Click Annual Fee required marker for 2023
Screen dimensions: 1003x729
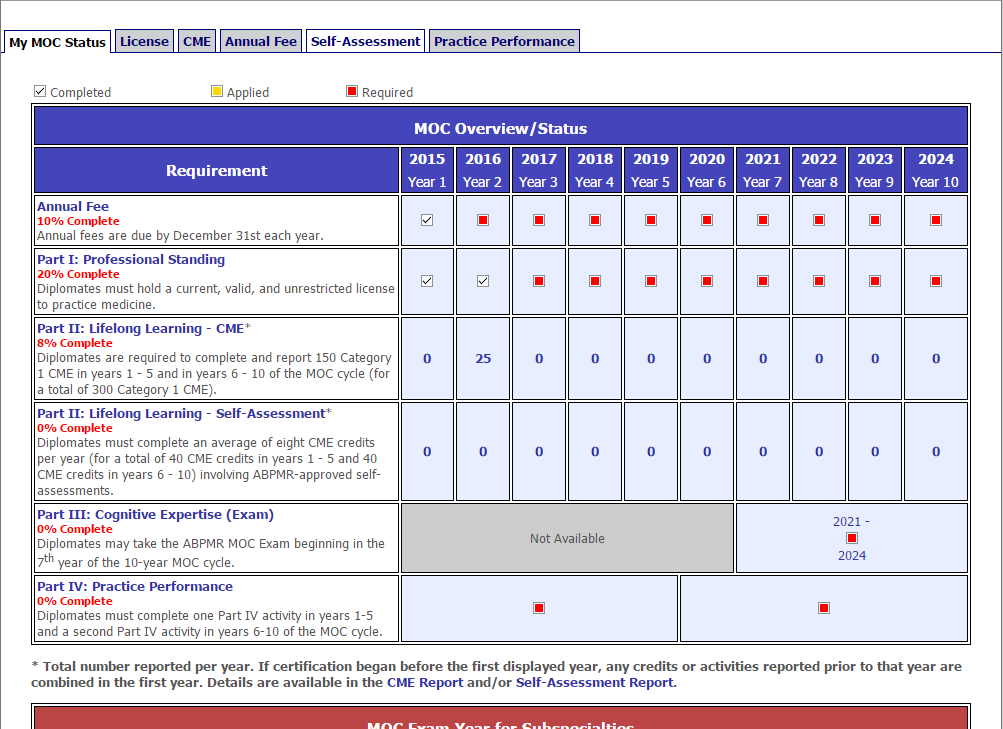875,220
